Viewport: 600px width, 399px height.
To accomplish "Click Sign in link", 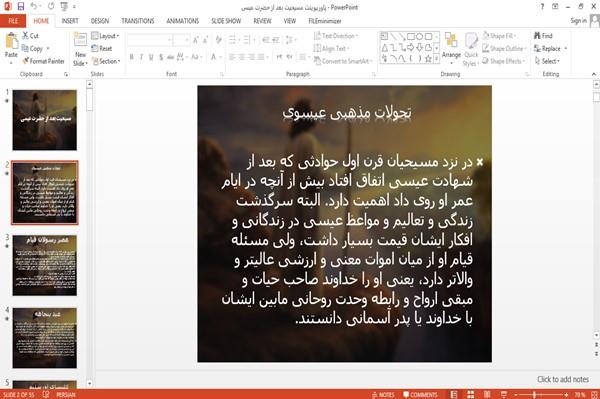I will pyautogui.click(x=578, y=21).
